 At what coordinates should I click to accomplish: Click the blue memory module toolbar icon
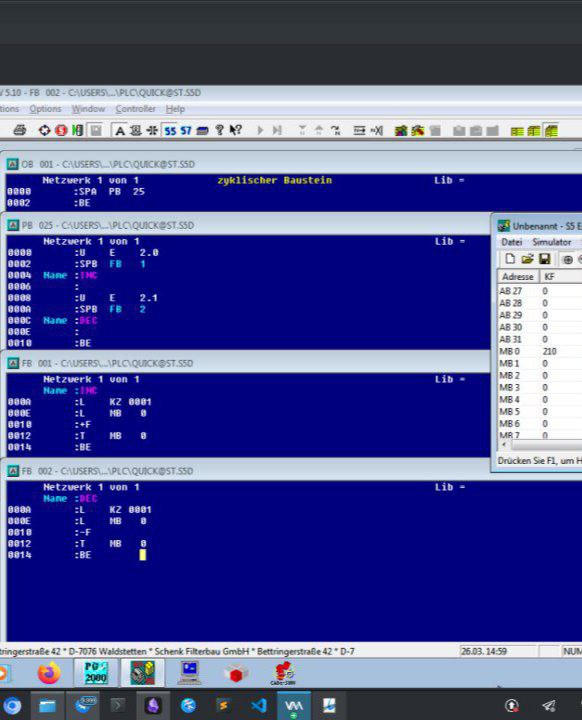202,131
